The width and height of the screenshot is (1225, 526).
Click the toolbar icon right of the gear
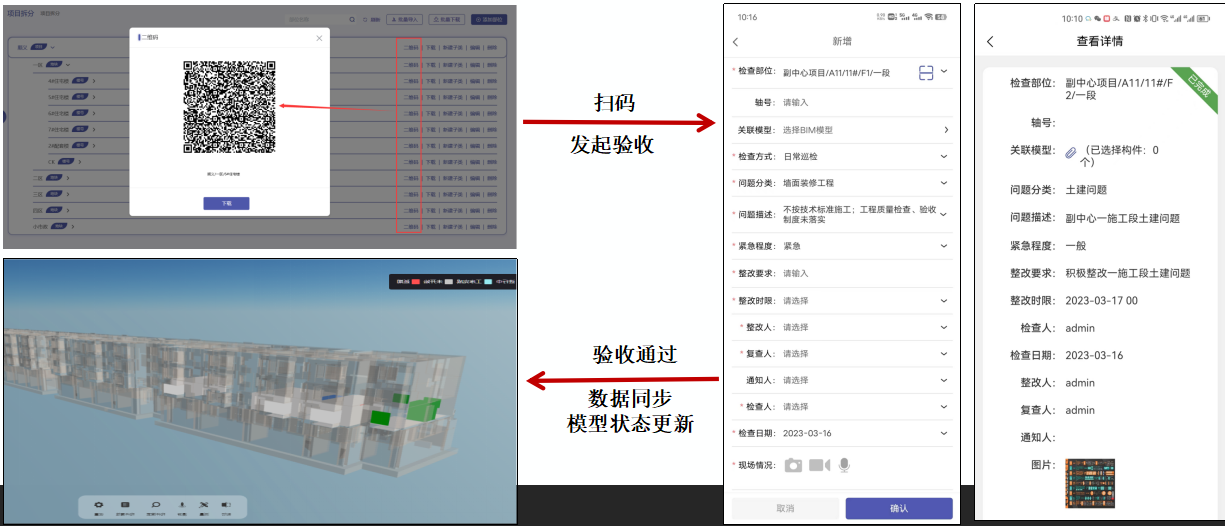coord(125,504)
